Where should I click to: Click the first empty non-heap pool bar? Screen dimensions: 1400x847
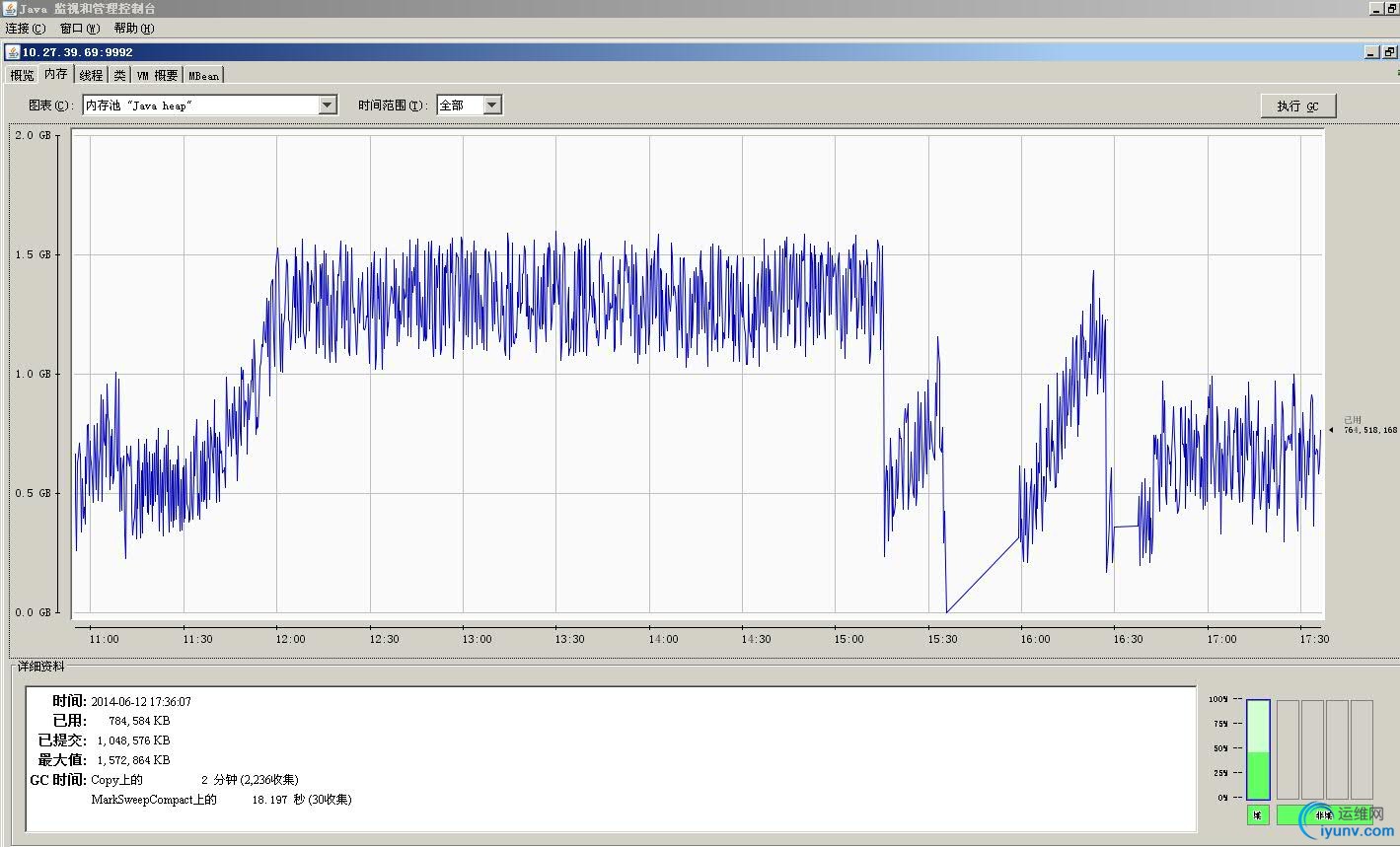(x=1289, y=749)
